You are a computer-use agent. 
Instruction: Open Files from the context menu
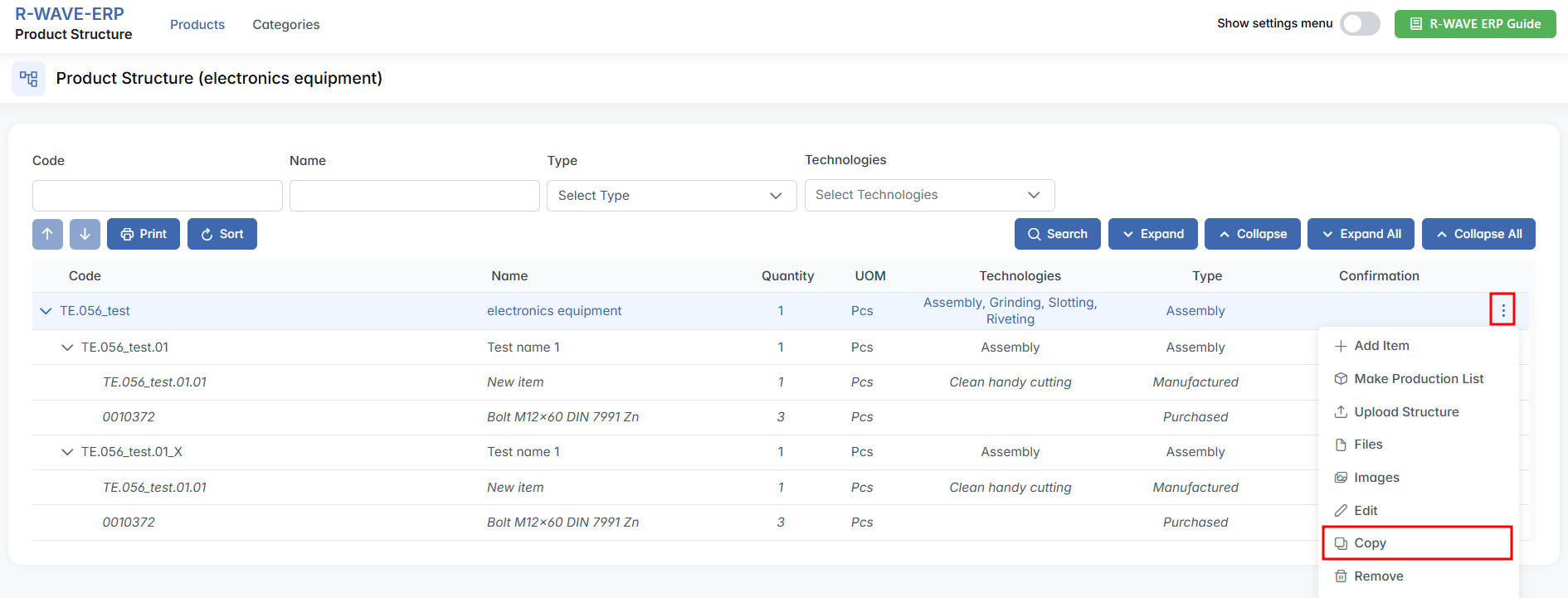tap(1367, 445)
